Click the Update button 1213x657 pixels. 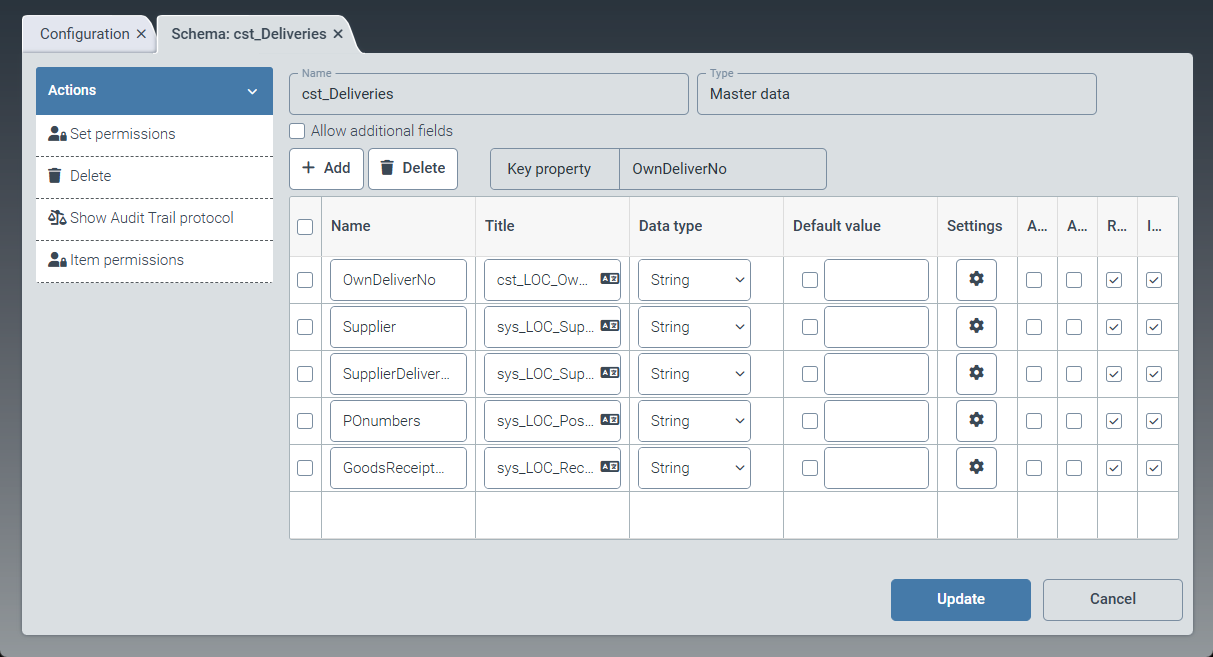tap(960, 599)
